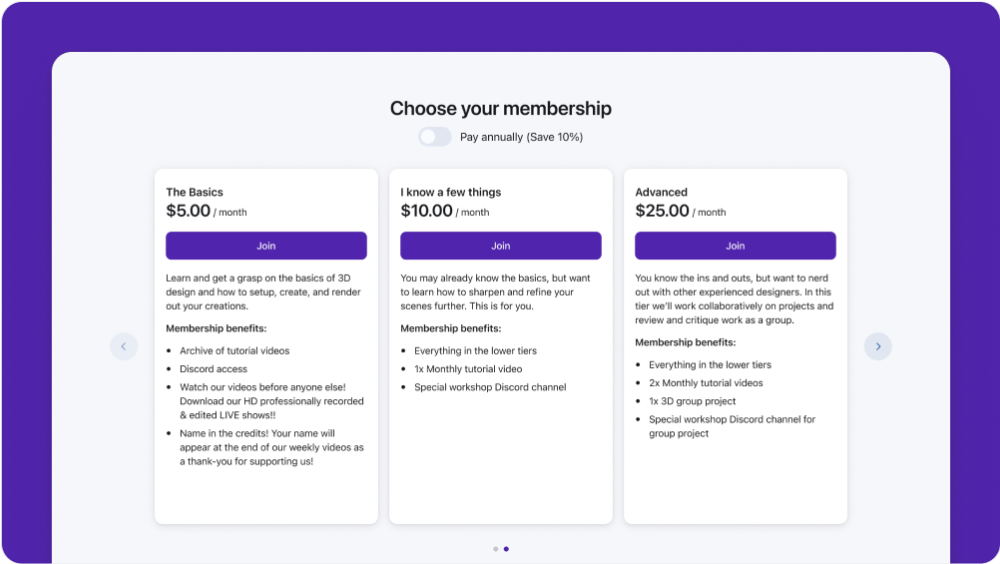Click 'Discord access' benefit item

pos(213,369)
